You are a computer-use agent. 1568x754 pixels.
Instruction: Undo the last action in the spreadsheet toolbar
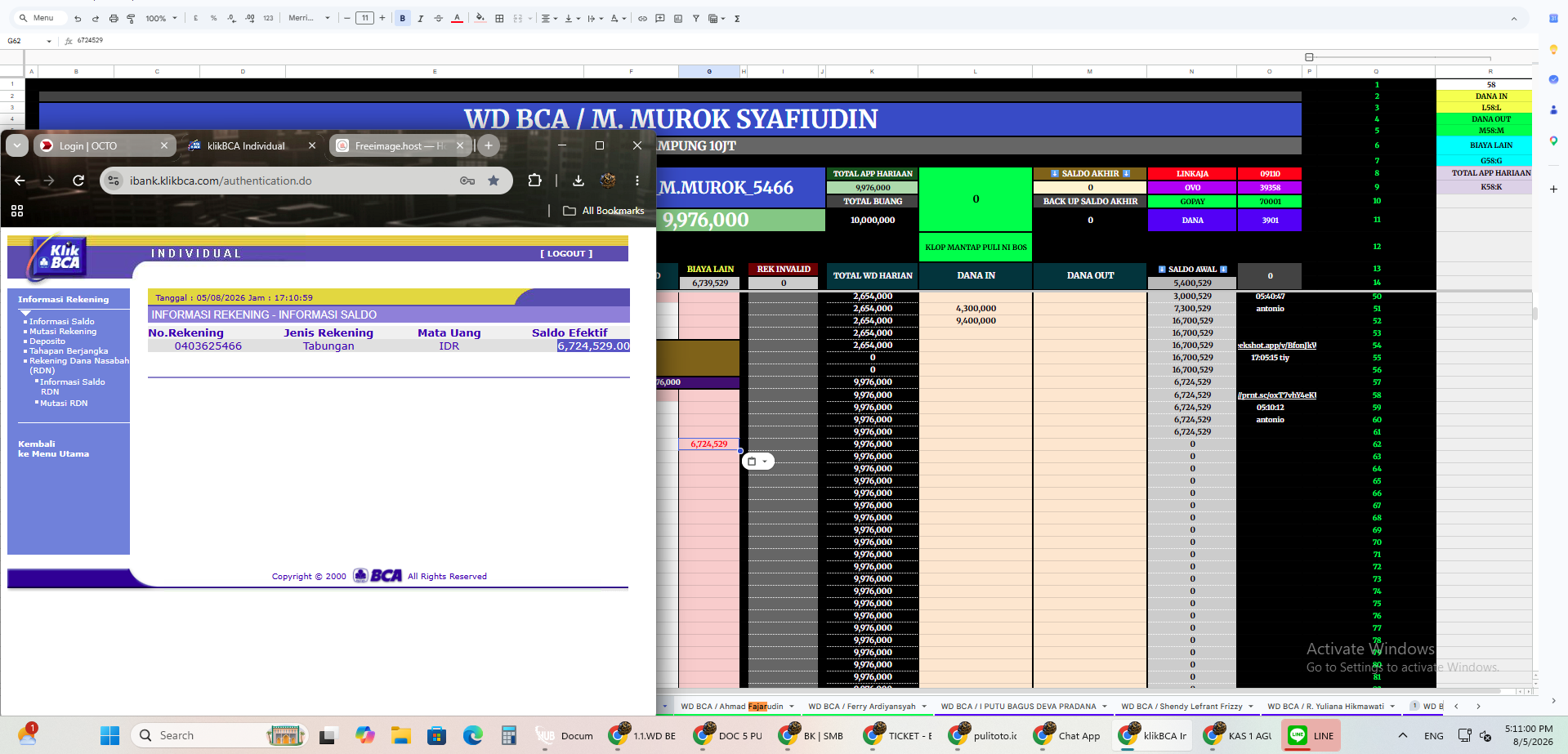pos(78,18)
